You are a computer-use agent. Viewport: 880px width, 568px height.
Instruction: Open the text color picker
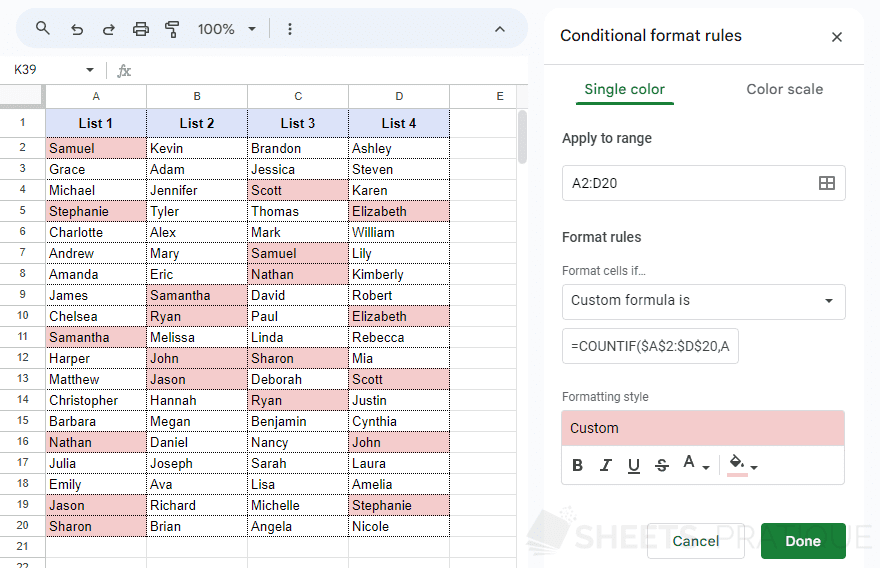[x=696, y=464]
